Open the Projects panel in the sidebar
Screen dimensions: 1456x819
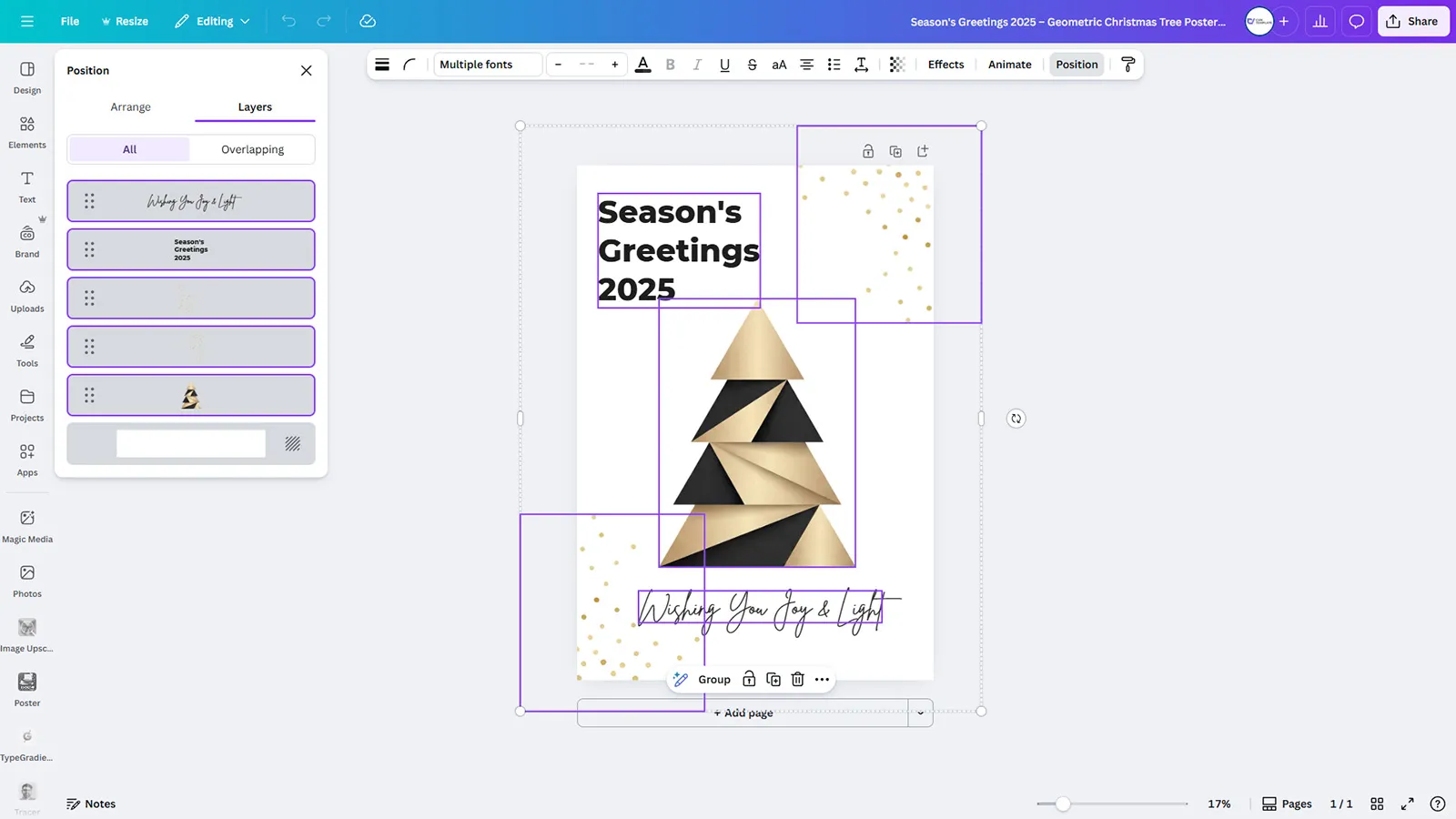[26, 404]
